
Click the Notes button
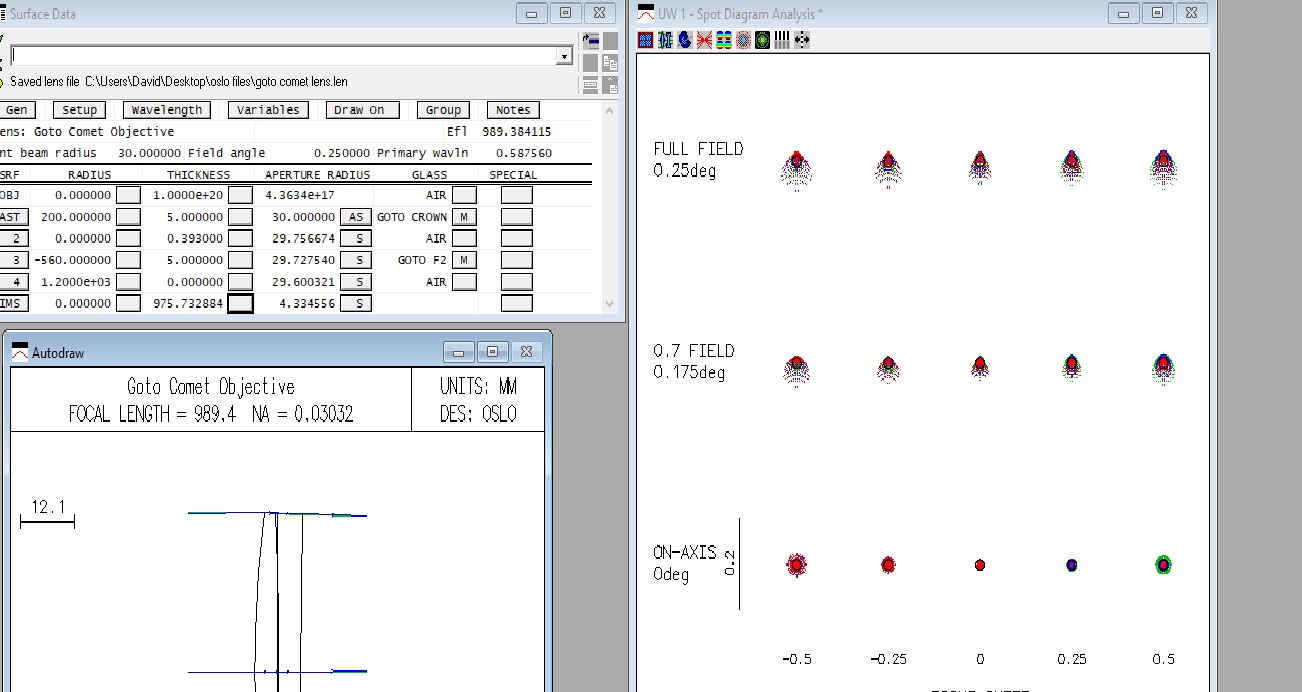513,110
